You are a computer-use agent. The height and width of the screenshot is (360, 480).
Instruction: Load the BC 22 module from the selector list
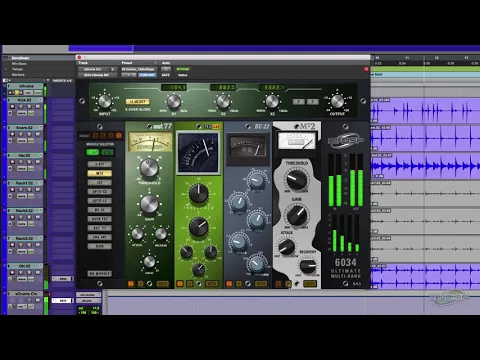click(99, 210)
